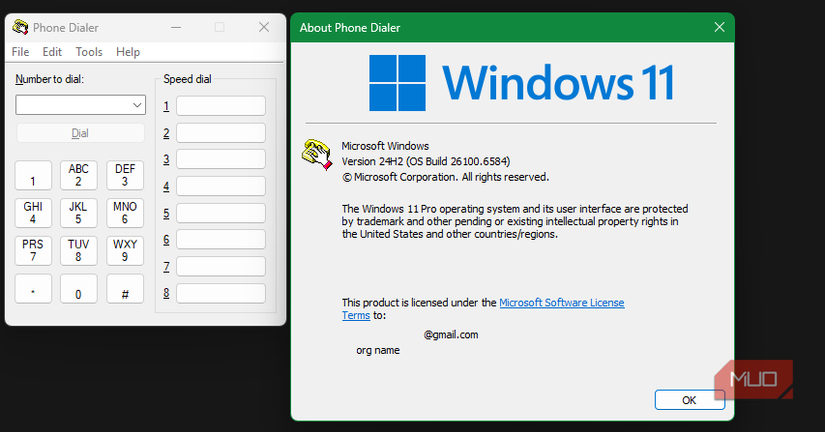The height and width of the screenshot is (432, 825).
Task: Tap the star keypad key
Action: point(33,288)
